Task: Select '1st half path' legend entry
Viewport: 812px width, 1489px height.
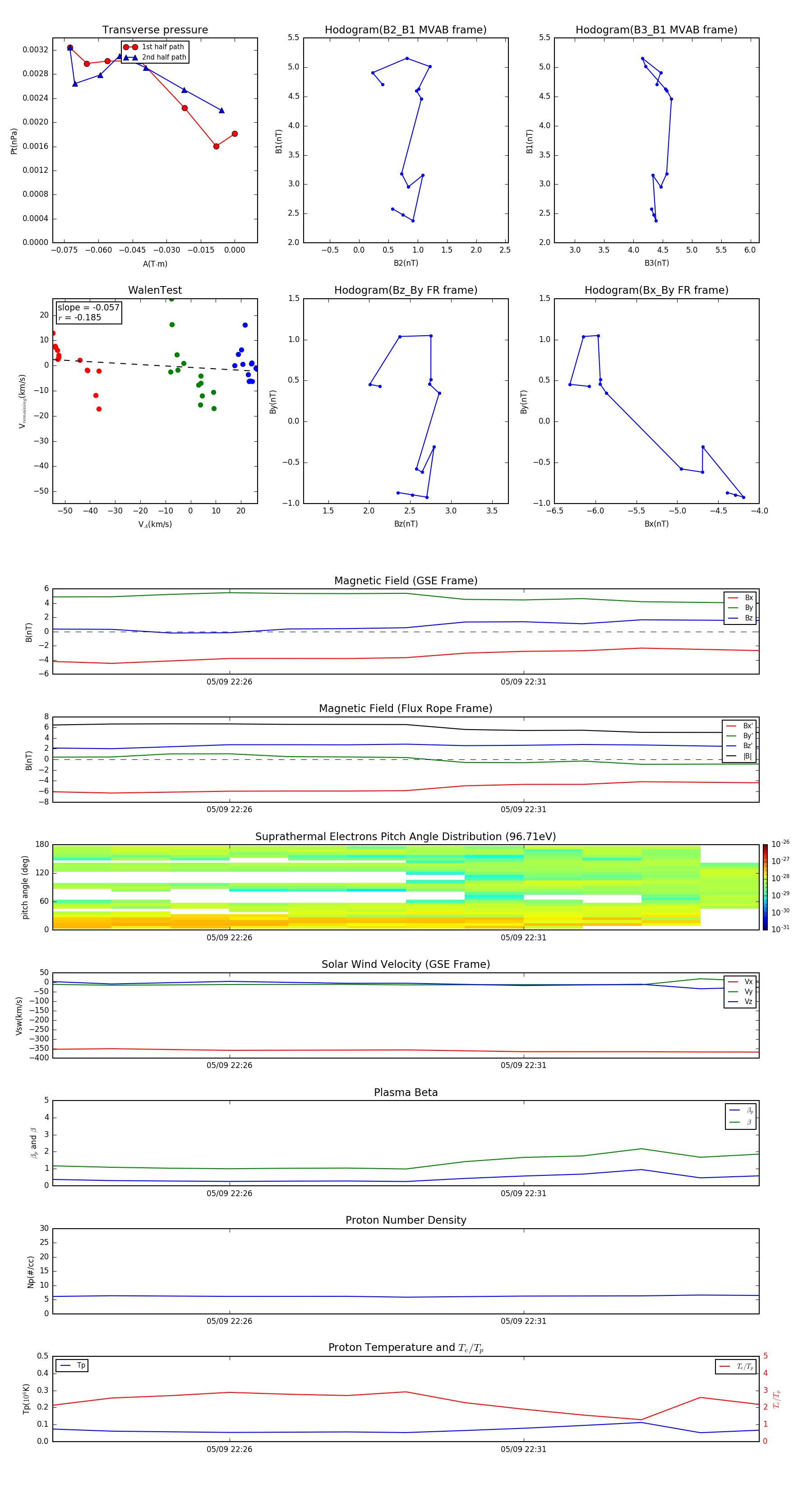Action: pyautogui.click(x=154, y=47)
